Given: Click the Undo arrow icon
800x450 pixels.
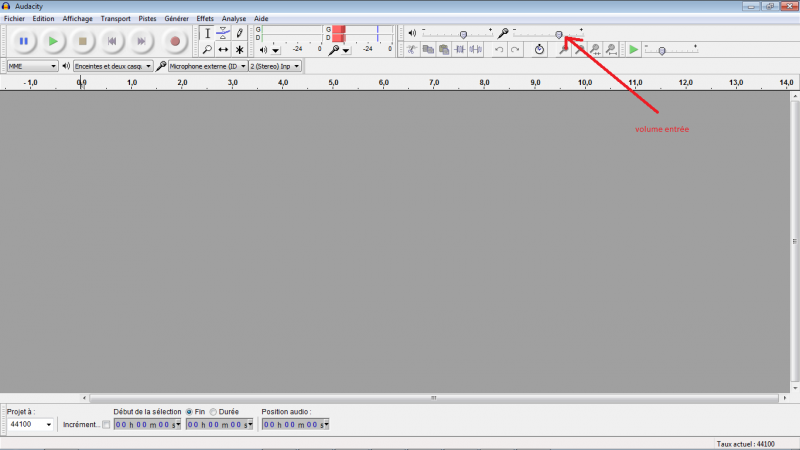Looking at the screenshot, I should click(499, 49).
